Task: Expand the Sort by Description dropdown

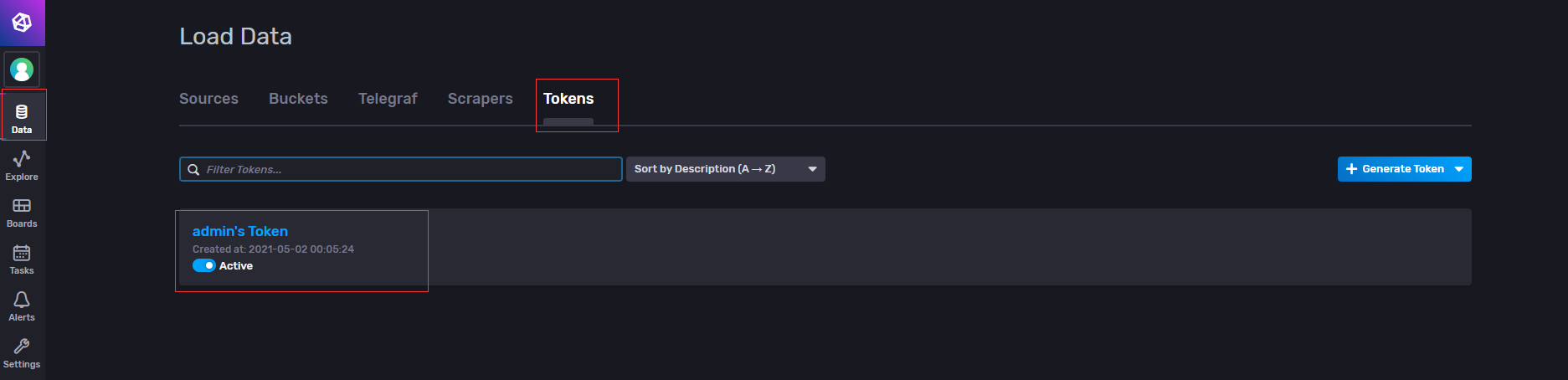Action: click(x=725, y=169)
